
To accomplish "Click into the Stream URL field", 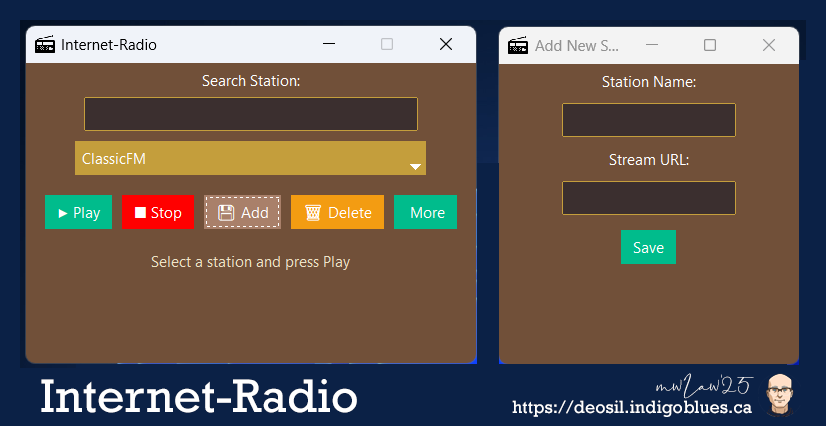I will (648, 198).
